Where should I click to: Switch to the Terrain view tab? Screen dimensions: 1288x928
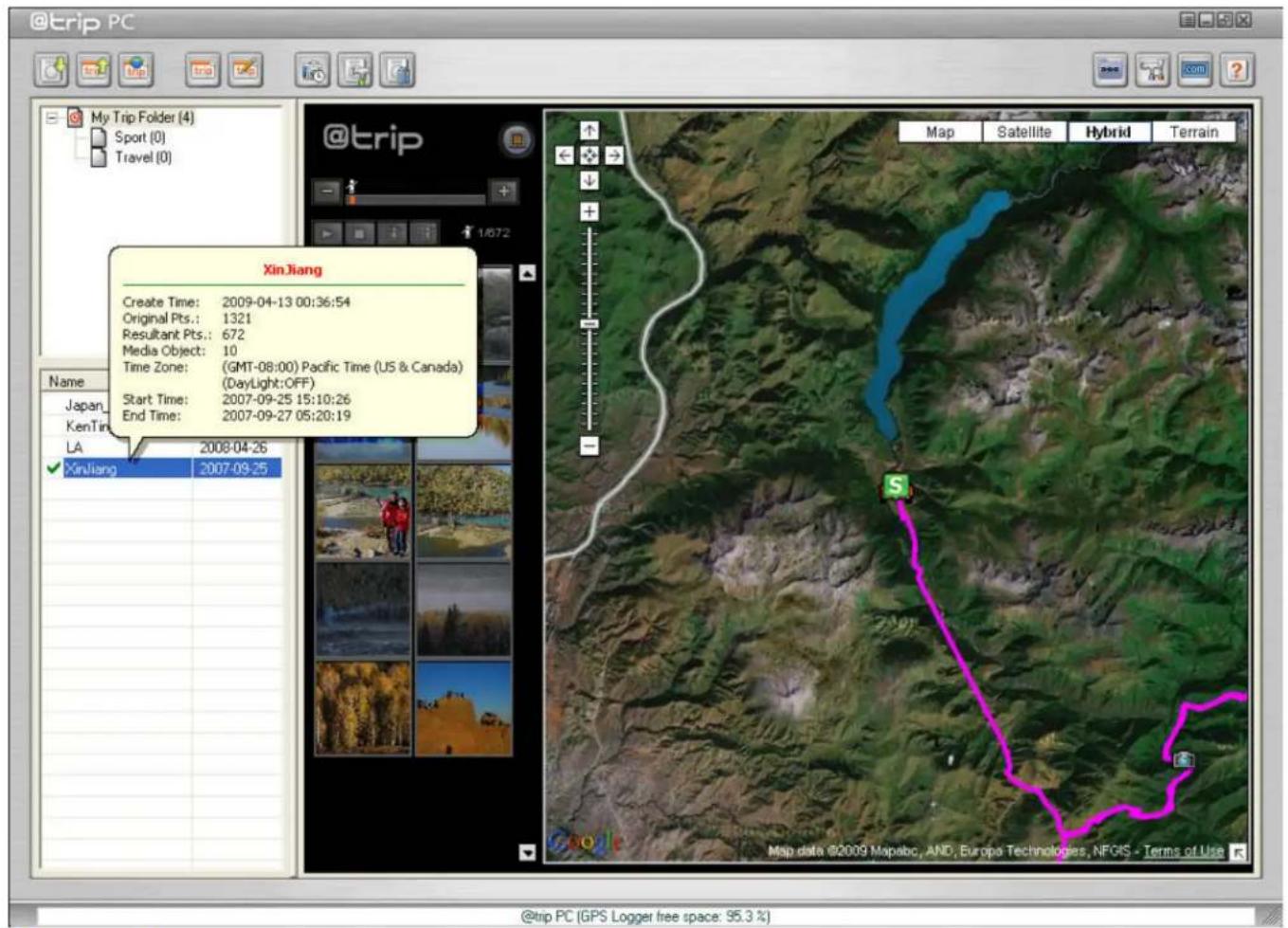1194,132
